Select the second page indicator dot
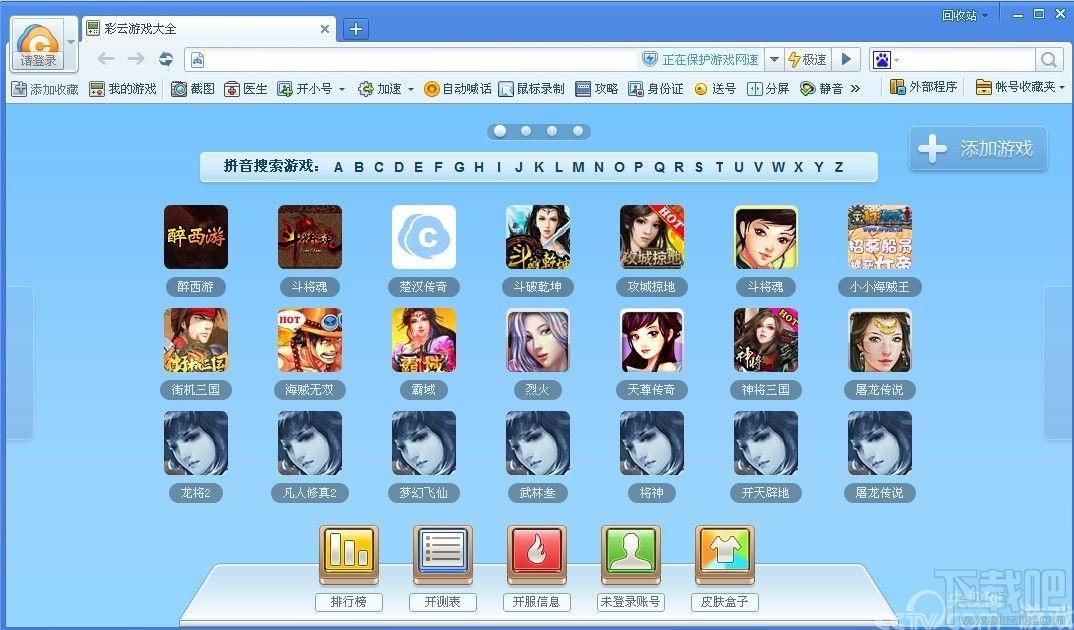The height and width of the screenshot is (630, 1074). [526, 131]
